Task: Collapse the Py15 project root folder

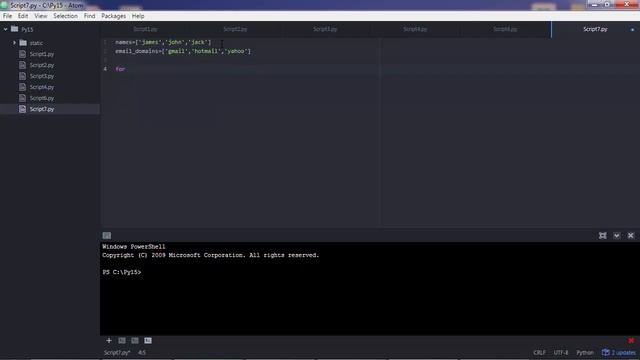Action: point(6,29)
